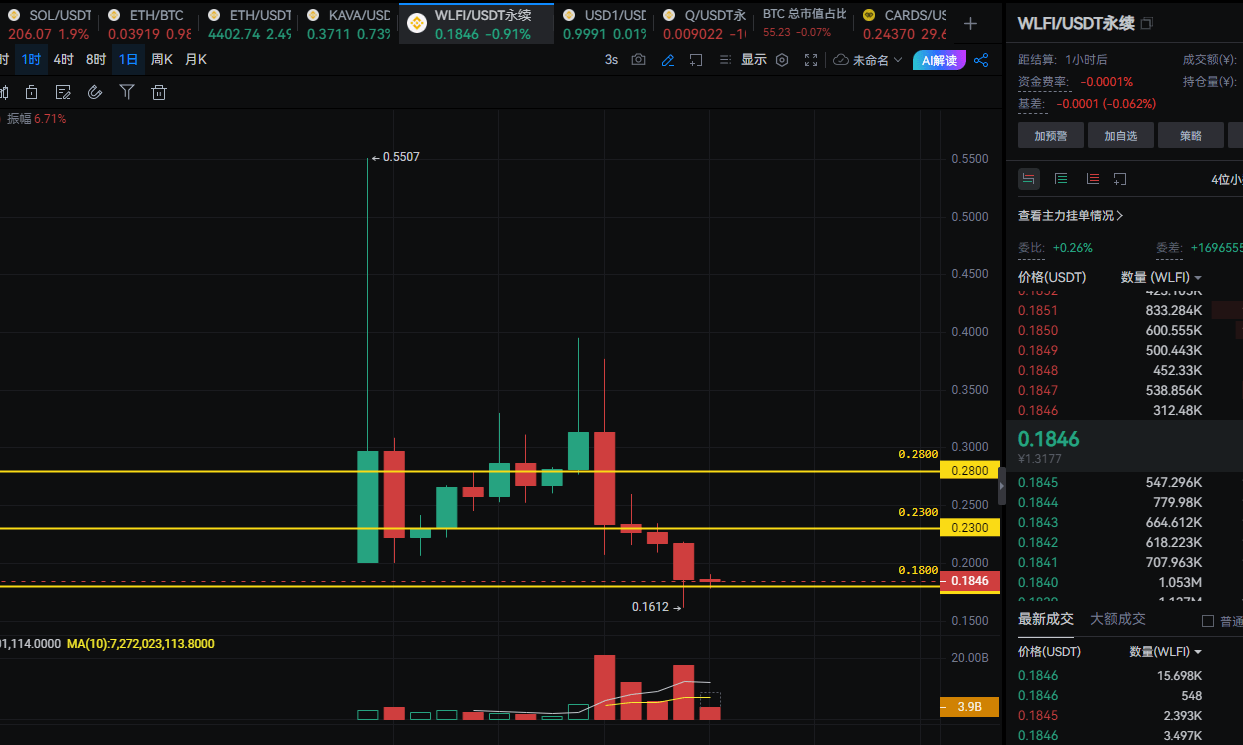Viewport: 1243px width, 745px height.
Task: Switch to the 8时 timeframe
Action: click(x=96, y=60)
